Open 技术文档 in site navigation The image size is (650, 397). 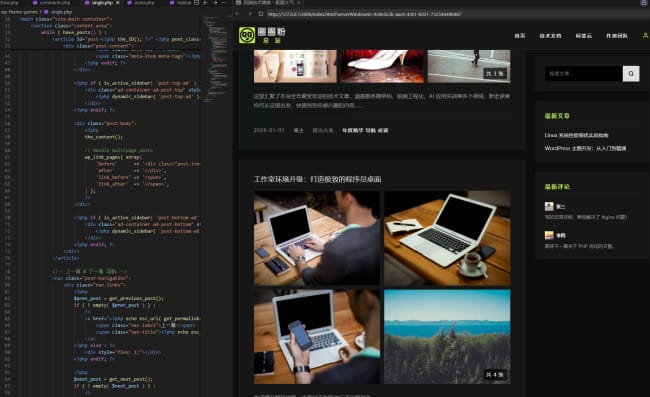[551, 36]
